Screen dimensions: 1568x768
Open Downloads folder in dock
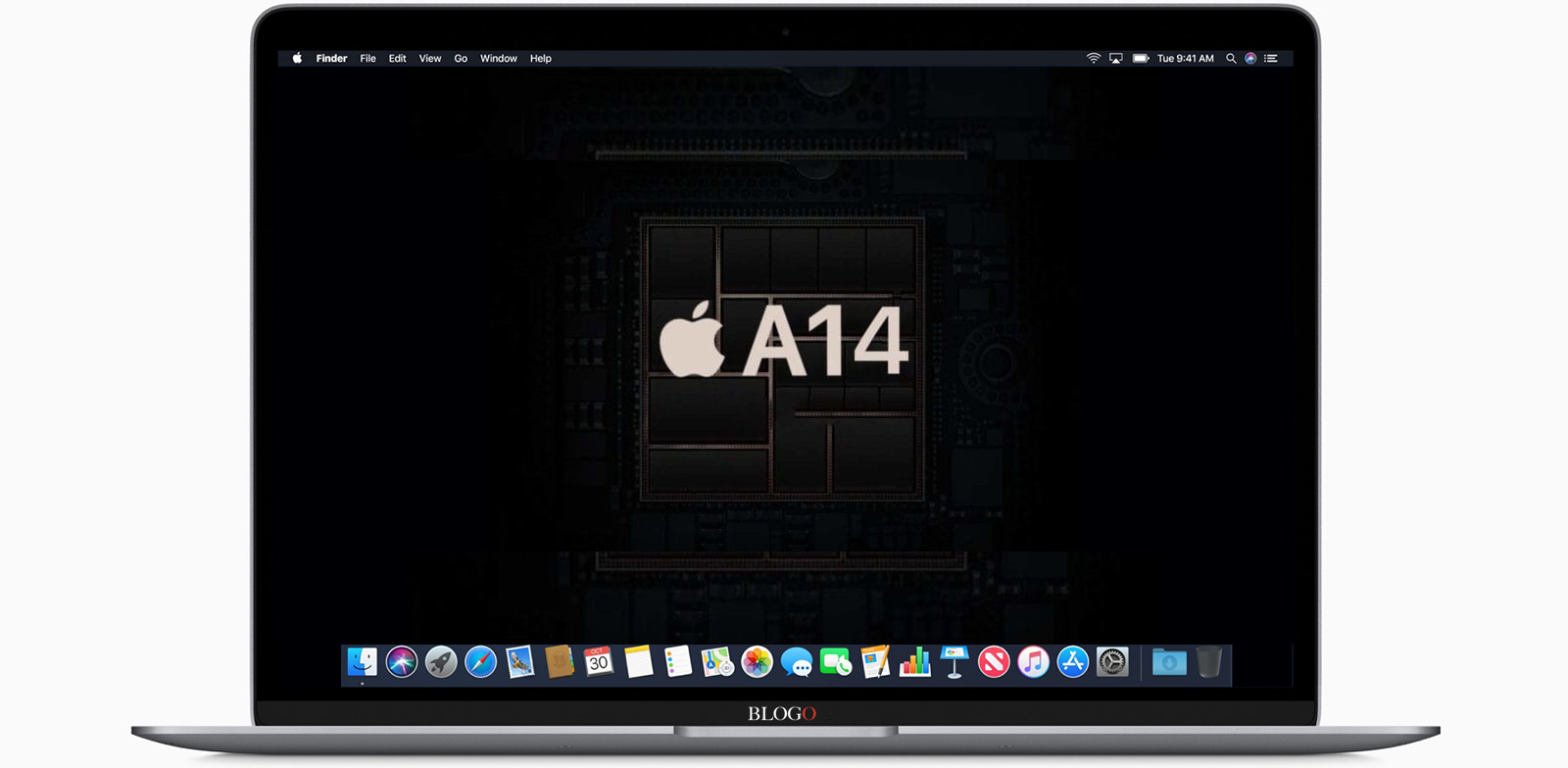click(x=1169, y=663)
